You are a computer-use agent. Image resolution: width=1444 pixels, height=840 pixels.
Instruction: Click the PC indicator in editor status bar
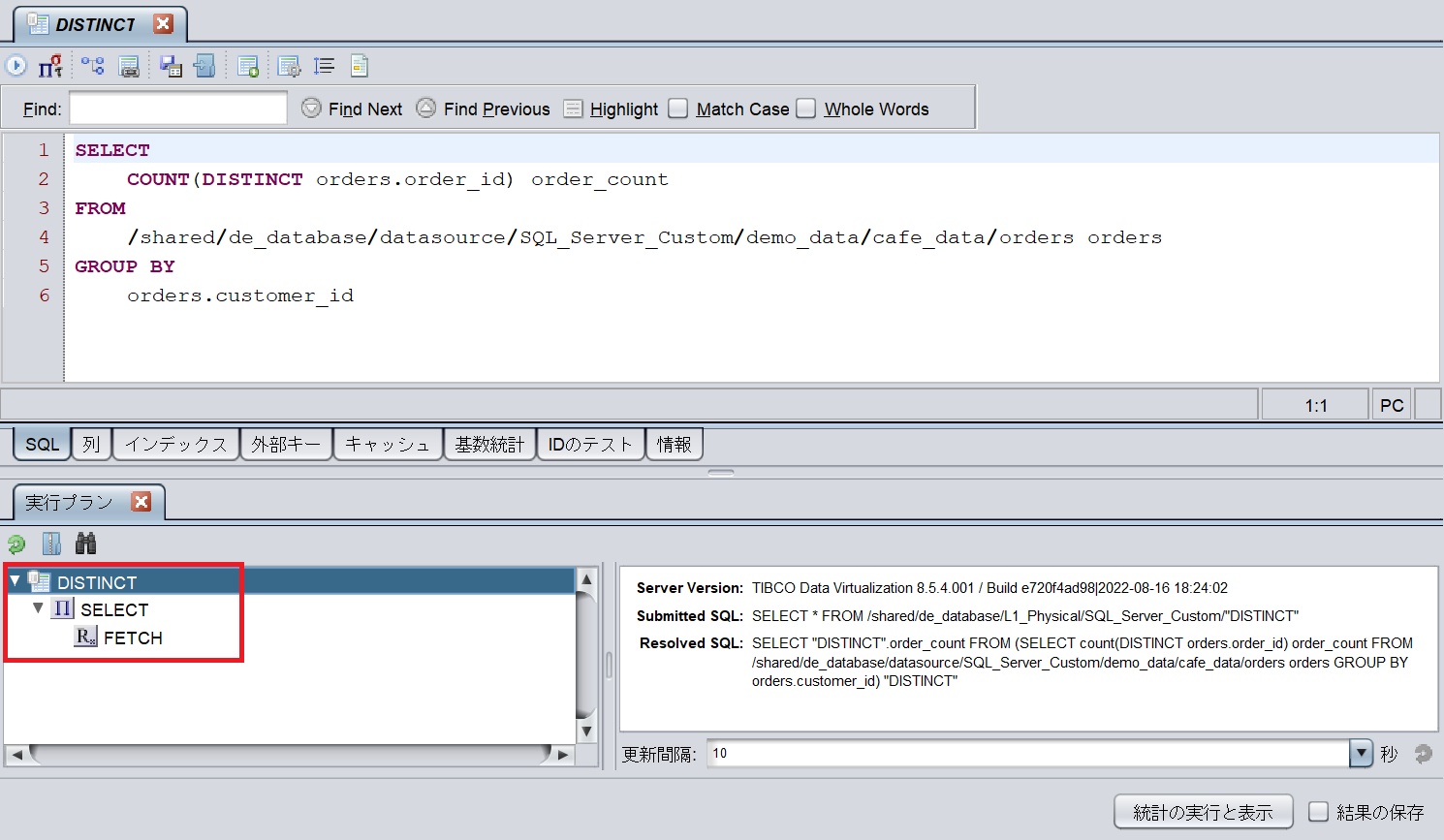point(1392,405)
